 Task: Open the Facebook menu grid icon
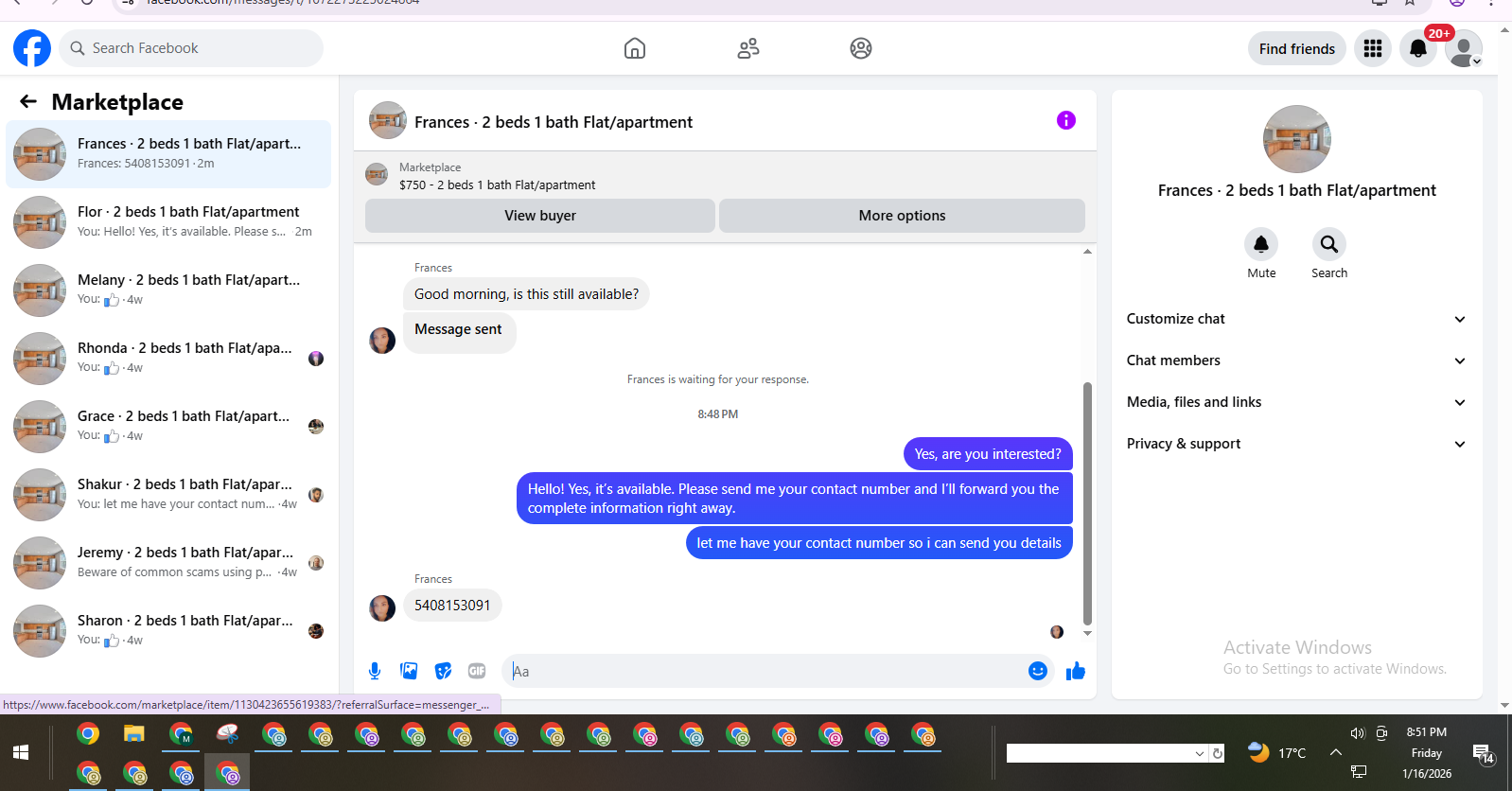[1373, 48]
